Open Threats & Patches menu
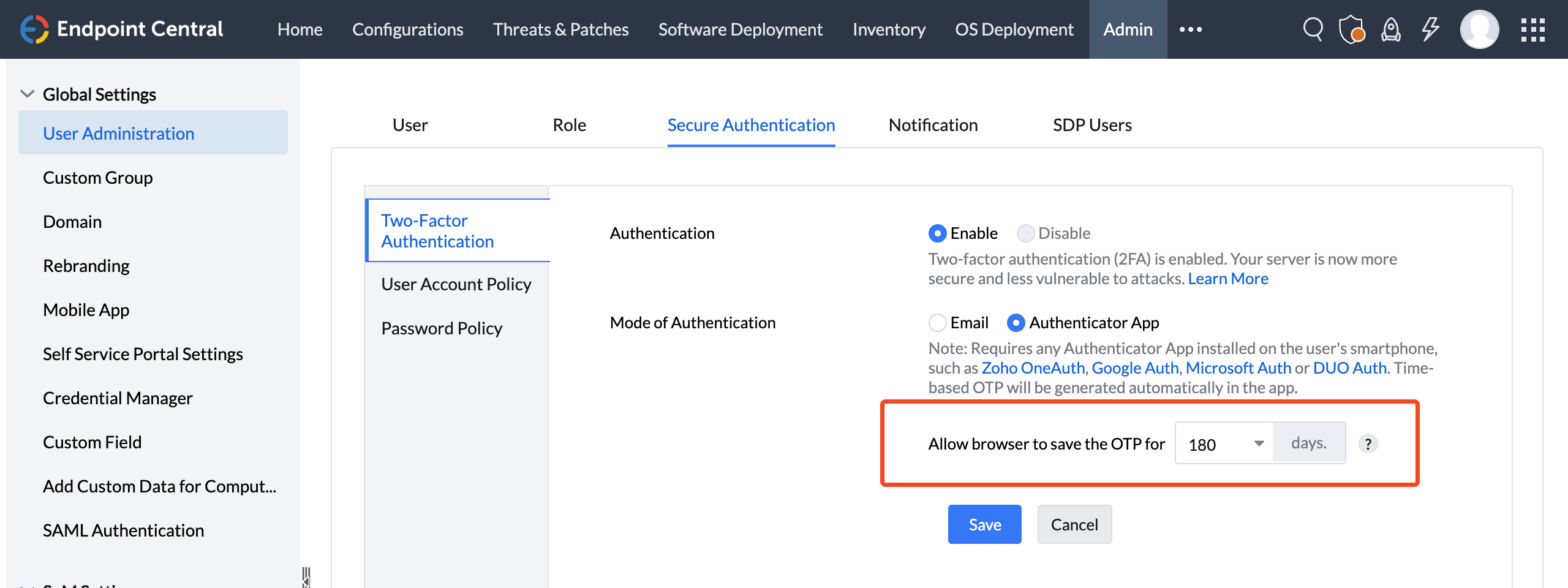 point(560,29)
